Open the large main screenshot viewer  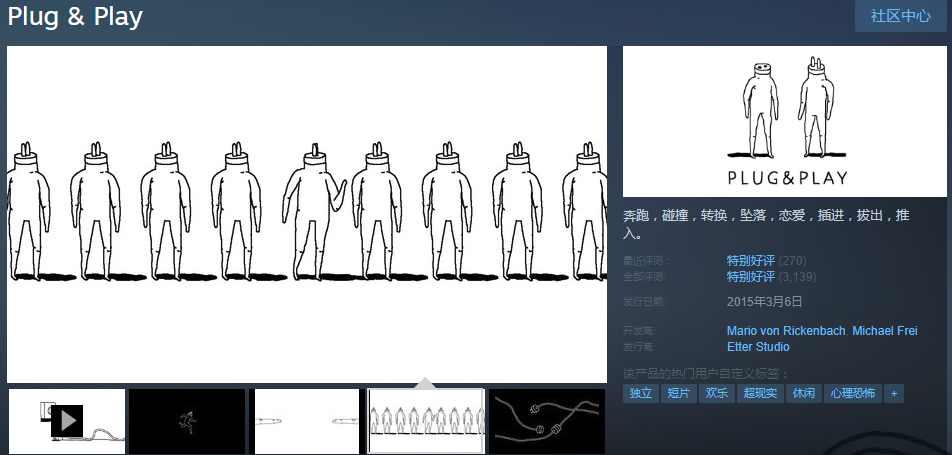click(307, 214)
